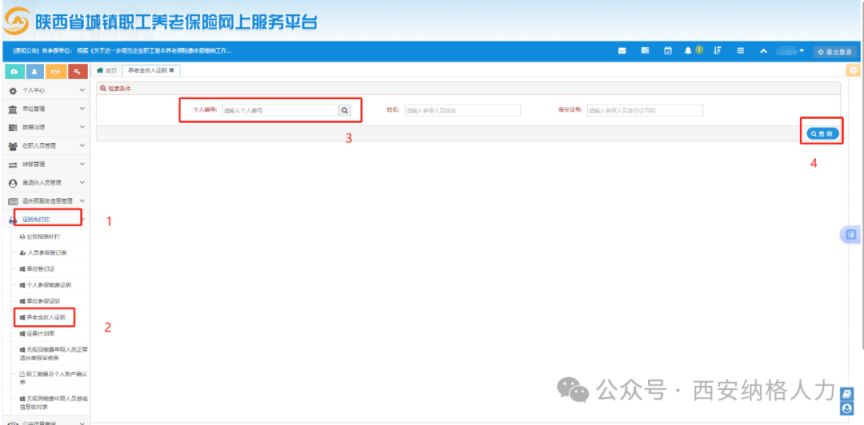Open the 养老金收入证明 submenu item

tap(43, 318)
